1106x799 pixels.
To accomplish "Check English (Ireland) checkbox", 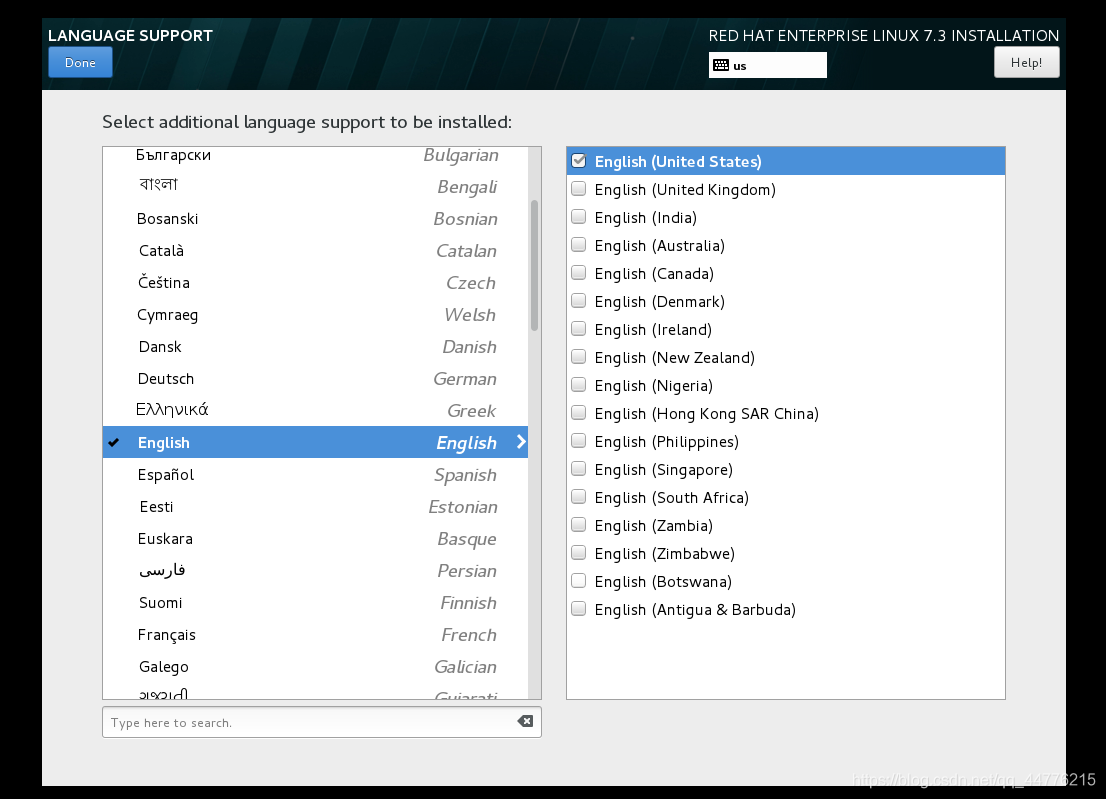I will point(579,329).
